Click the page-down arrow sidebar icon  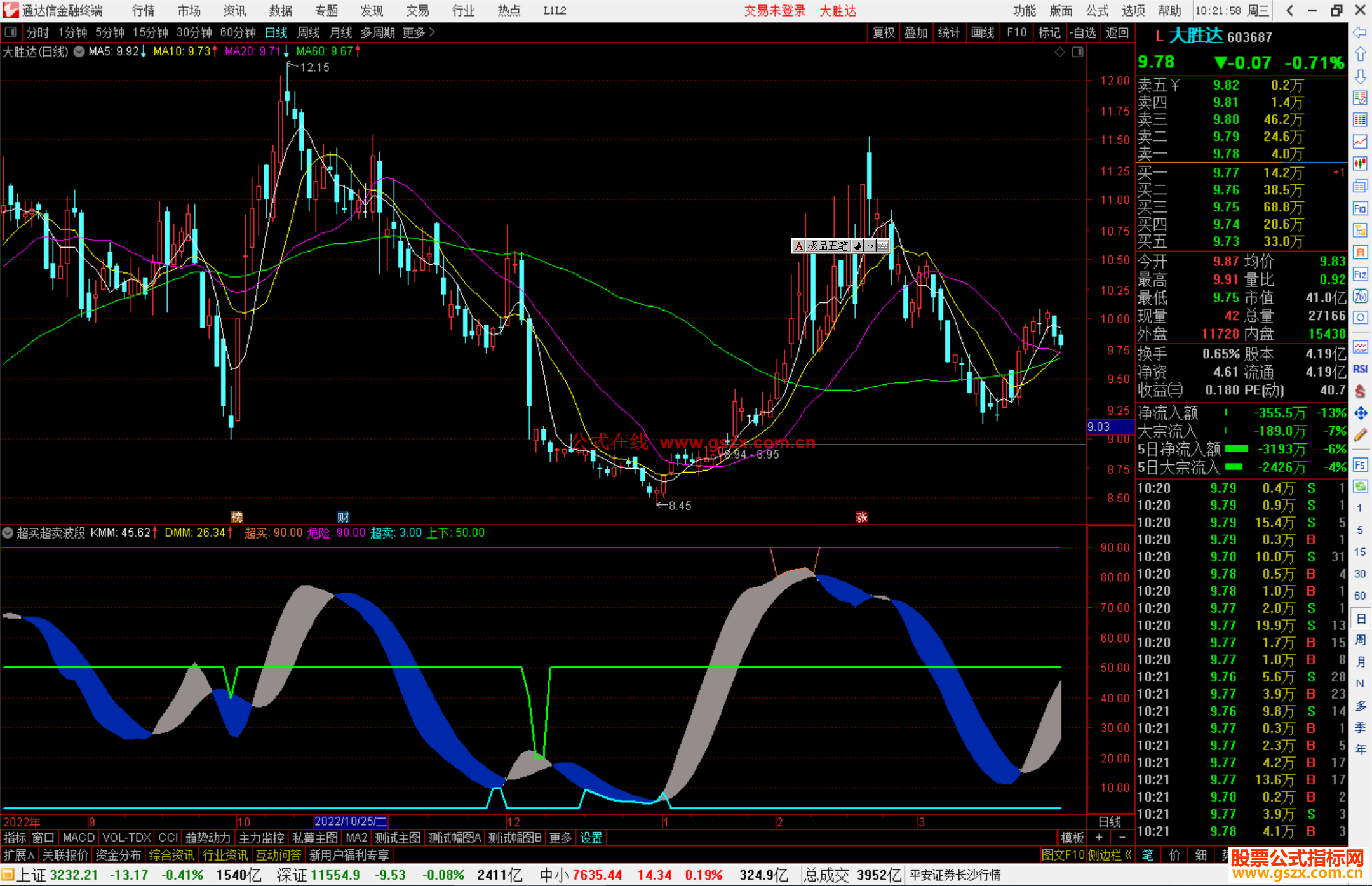tap(1360, 76)
